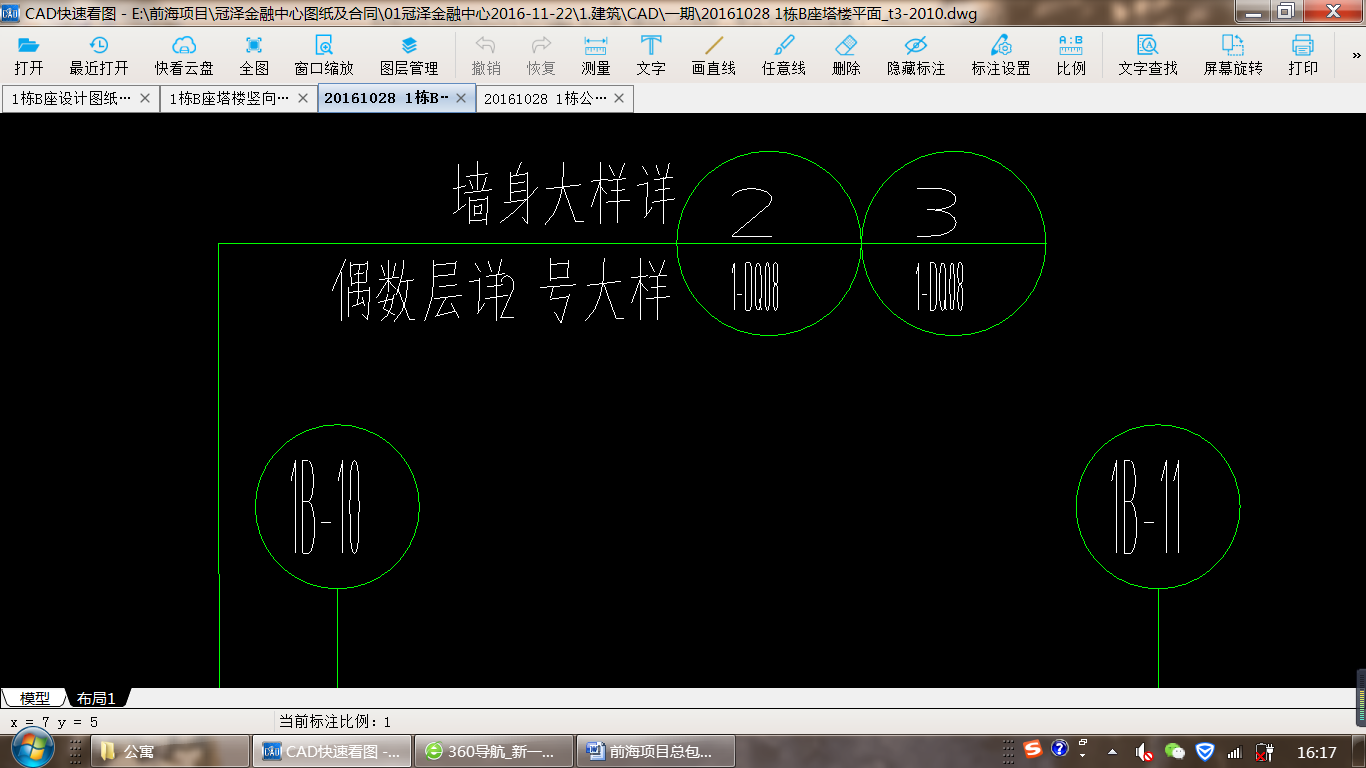Click the 1B-11 grid bubble
1366x768 pixels.
coord(1158,506)
